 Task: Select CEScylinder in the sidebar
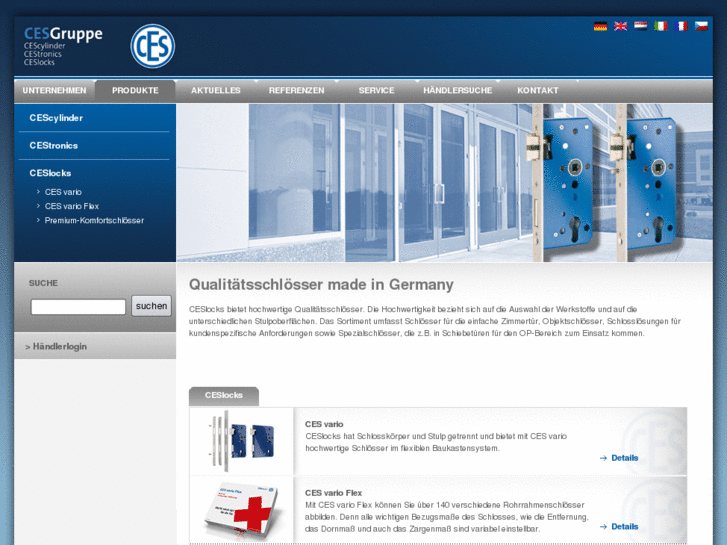coord(56,118)
